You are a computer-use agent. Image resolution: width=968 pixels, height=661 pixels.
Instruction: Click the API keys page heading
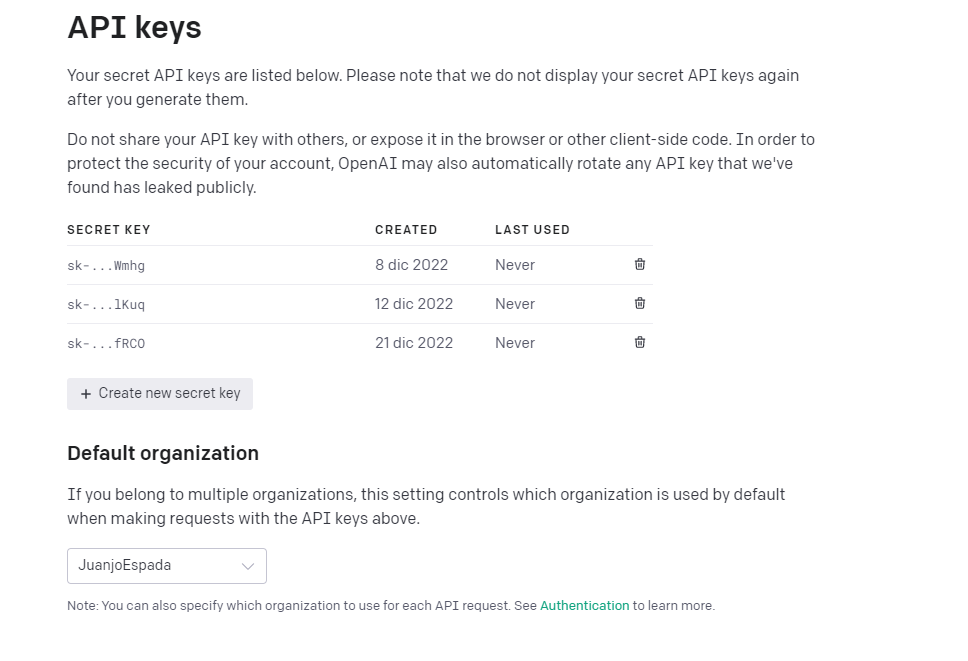click(x=134, y=28)
